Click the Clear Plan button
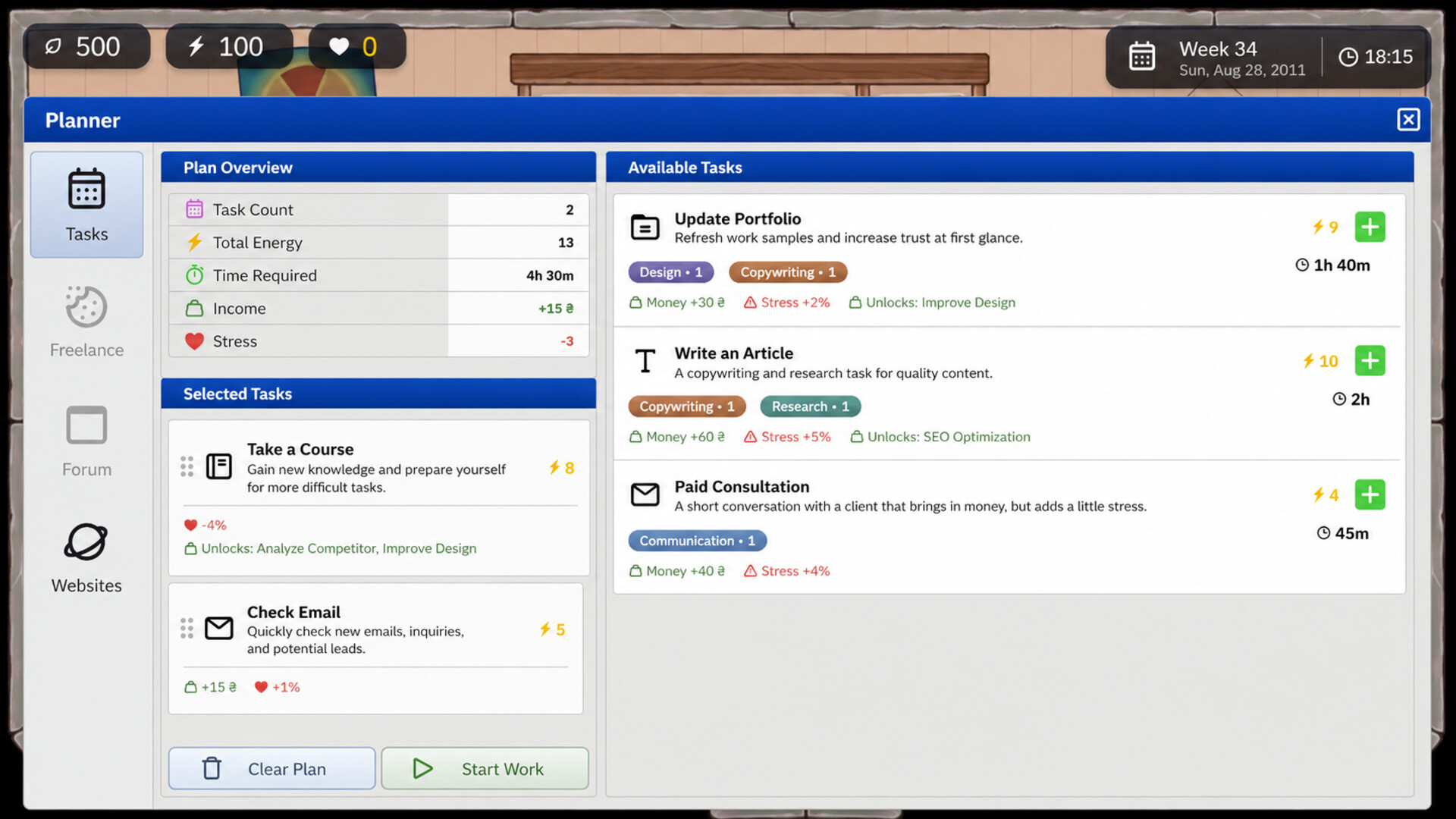The image size is (1456, 819). (x=271, y=768)
